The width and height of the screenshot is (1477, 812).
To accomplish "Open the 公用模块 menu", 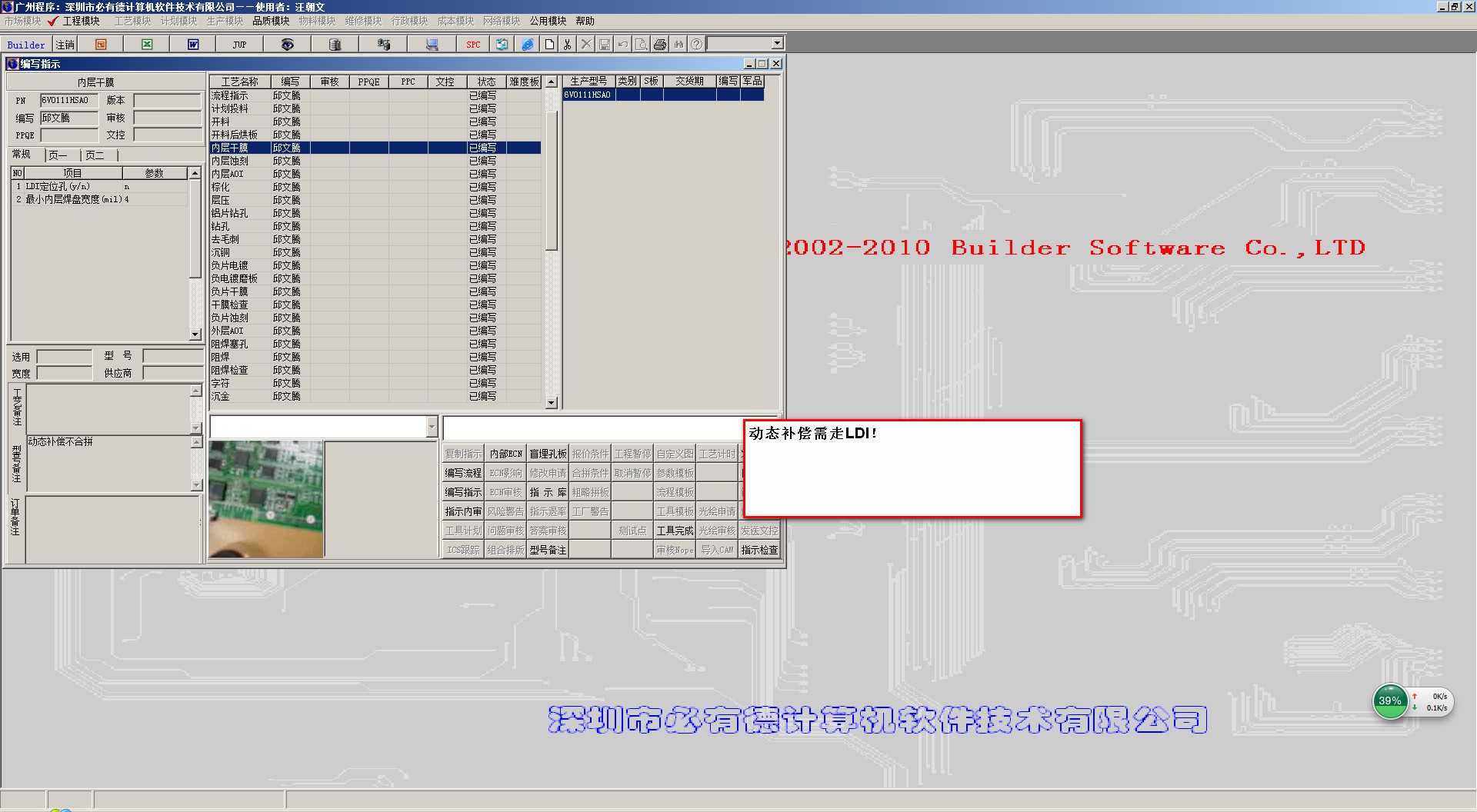I will point(548,21).
